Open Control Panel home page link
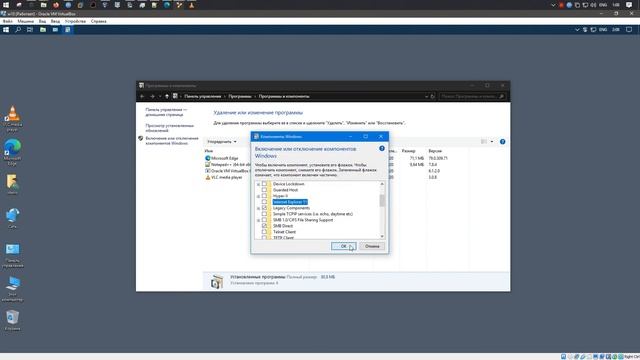 click(166, 112)
